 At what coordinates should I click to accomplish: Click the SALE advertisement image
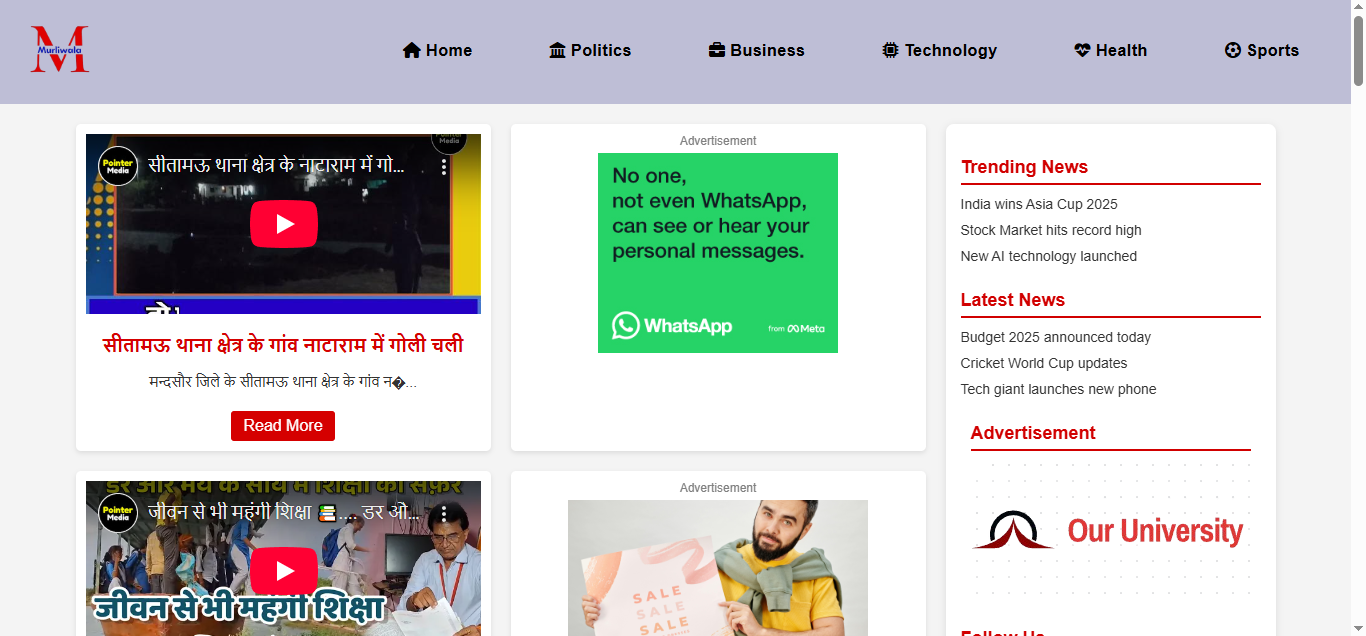[x=718, y=568]
